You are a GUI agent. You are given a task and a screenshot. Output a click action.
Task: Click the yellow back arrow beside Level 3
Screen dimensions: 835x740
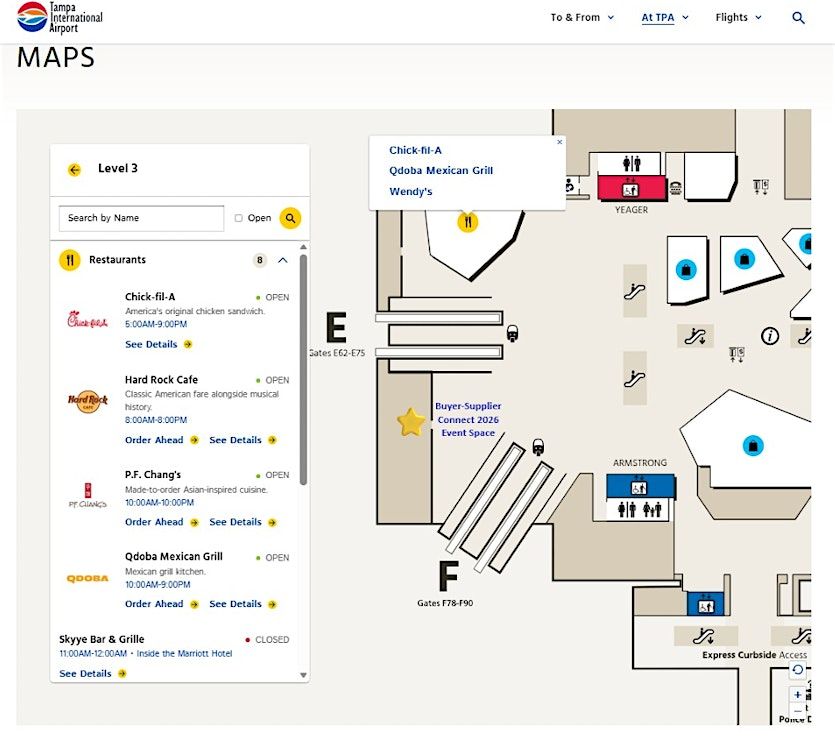click(x=75, y=170)
